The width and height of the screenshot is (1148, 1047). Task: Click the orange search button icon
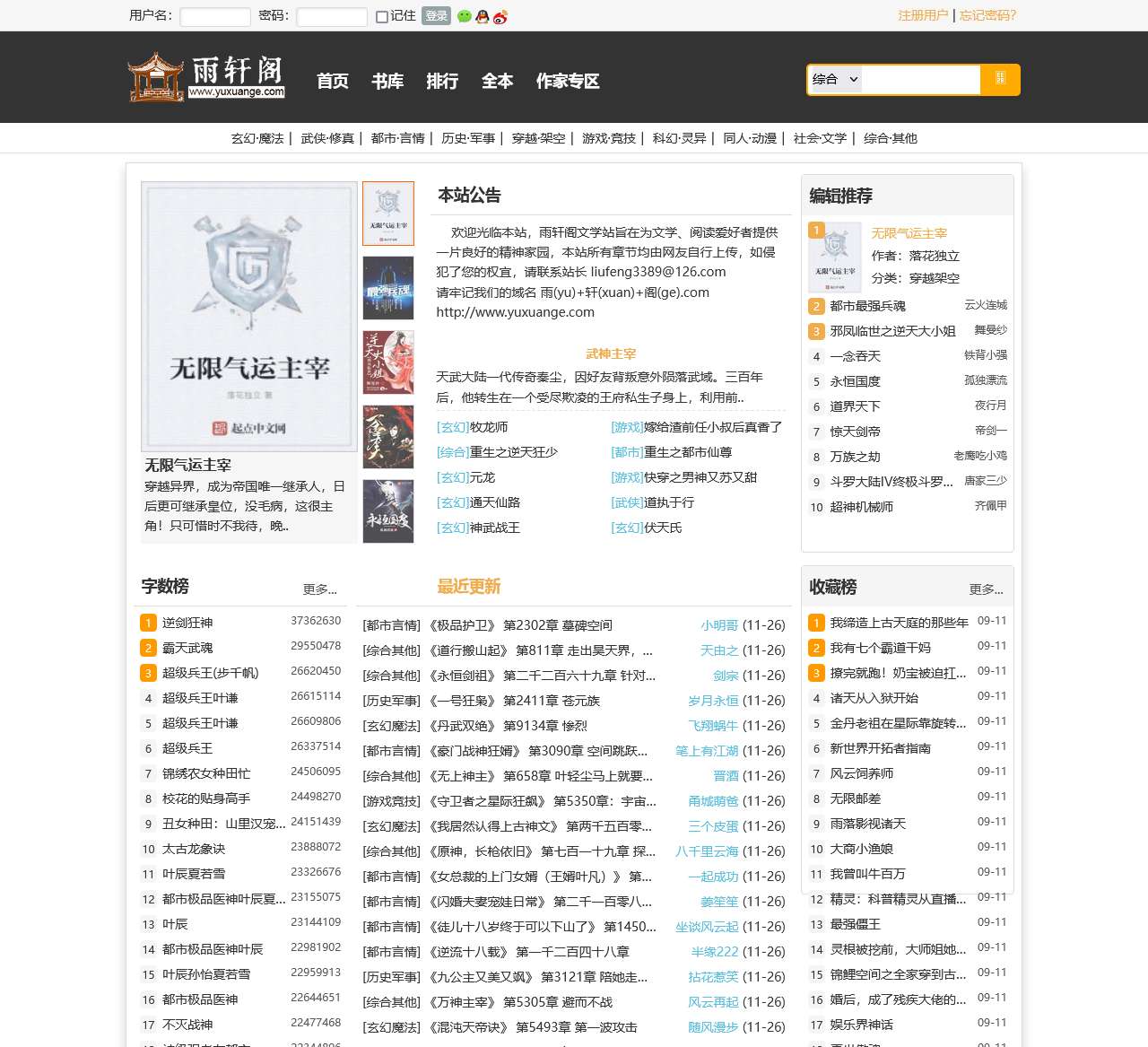[1001, 79]
